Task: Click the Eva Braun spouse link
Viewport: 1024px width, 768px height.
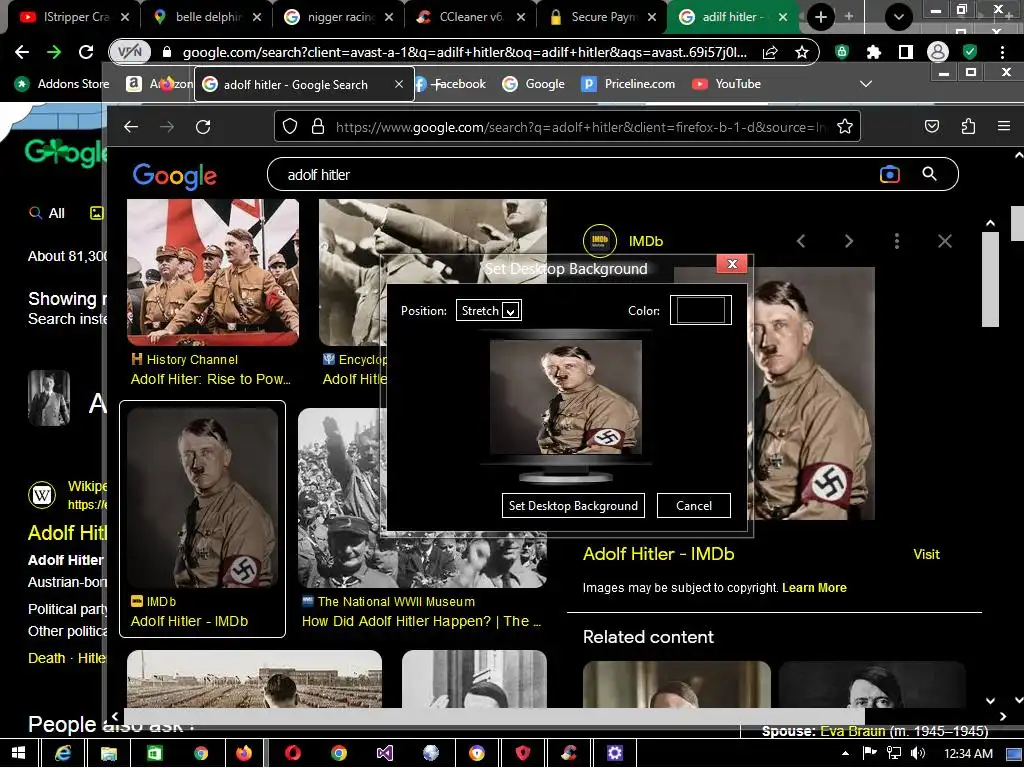Action: [x=852, y=731]
